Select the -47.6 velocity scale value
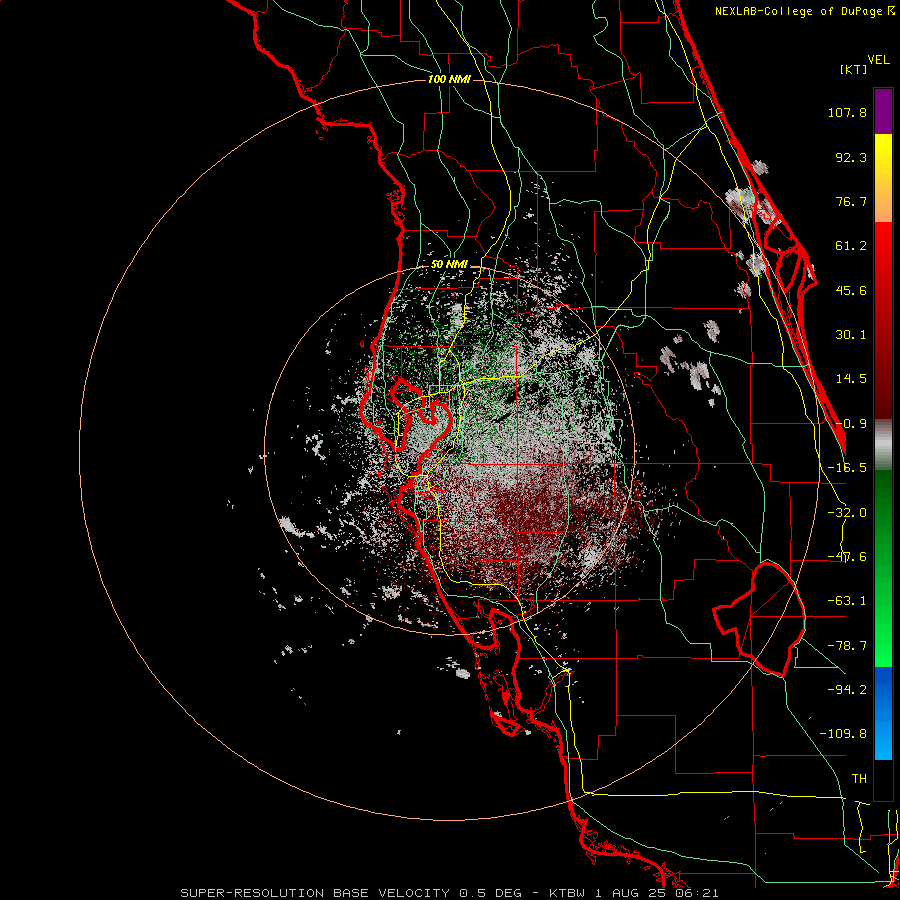The height and width of the screenshot is (900, 900). pyautogui.click(x=847, y=557)
